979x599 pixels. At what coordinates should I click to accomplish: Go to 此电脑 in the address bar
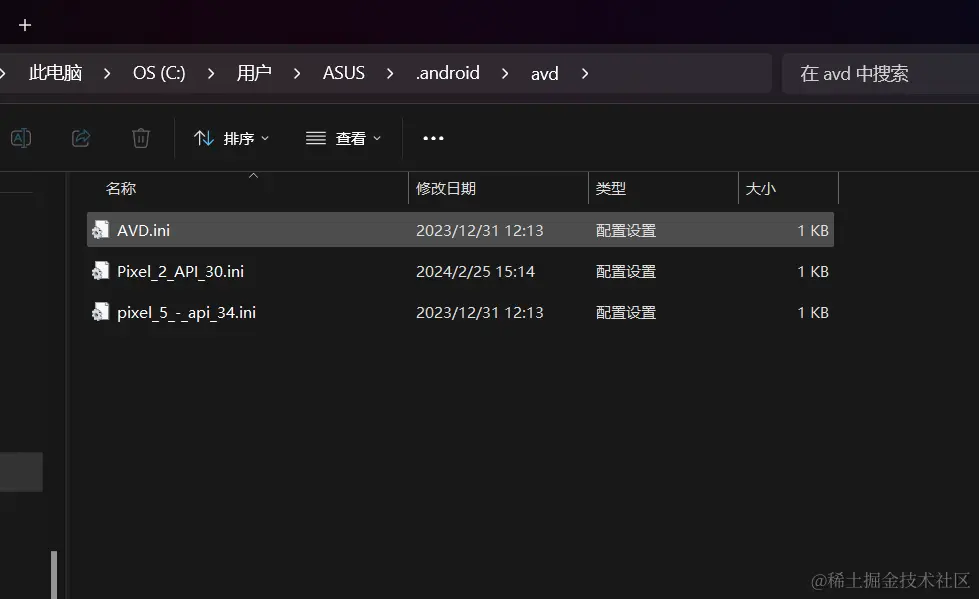[56, 73]
